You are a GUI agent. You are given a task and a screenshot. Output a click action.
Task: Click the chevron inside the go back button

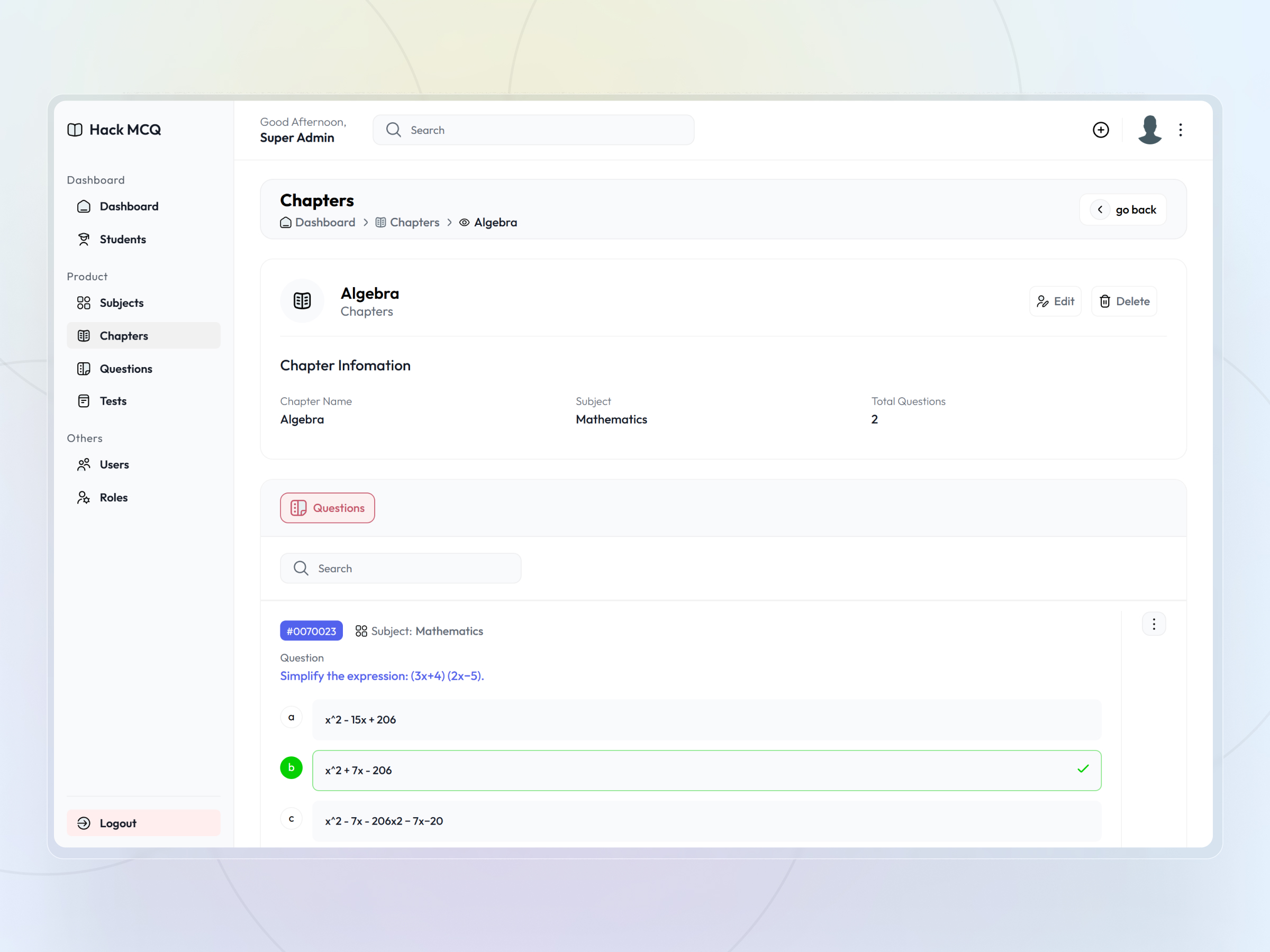1100,209
